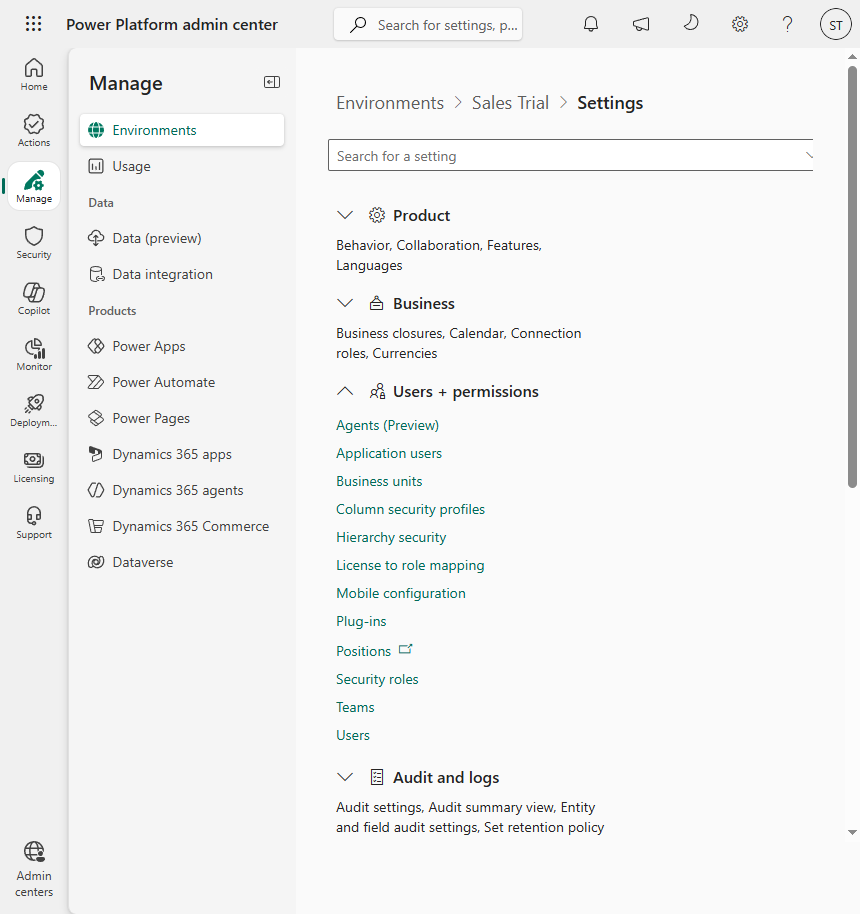The width and height of the screenshot is (860, 914).
Task: Open the setting search dropdown arrow
Action: click(x=808, y=155)
